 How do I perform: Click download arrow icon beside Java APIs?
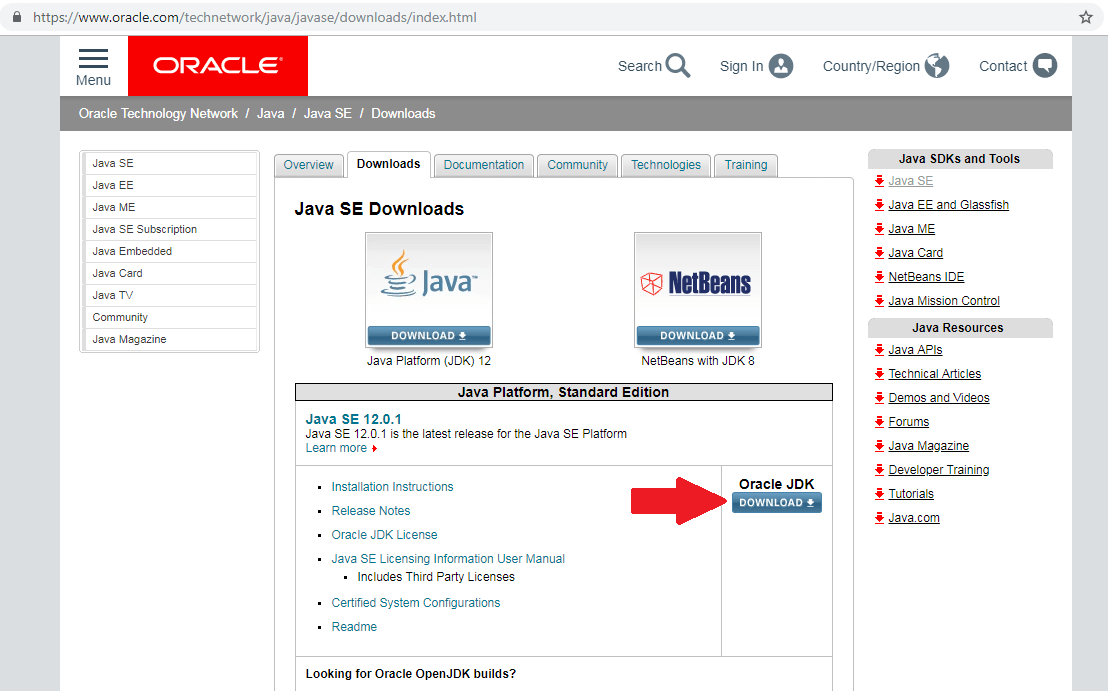click(x=879, y=350)
